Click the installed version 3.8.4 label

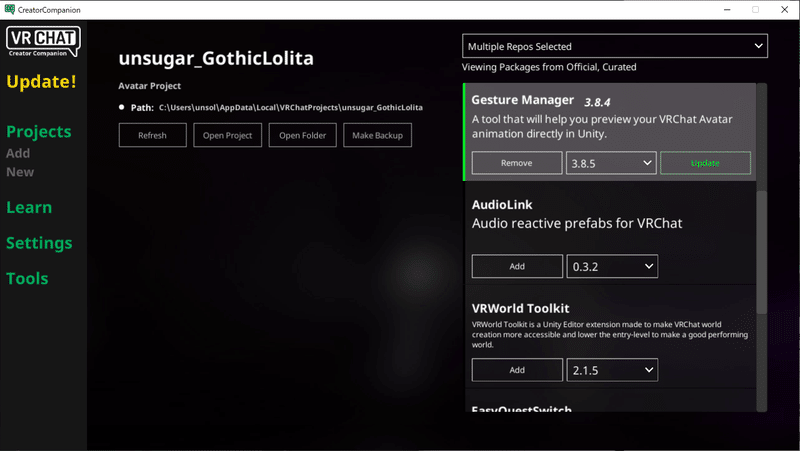597,102
